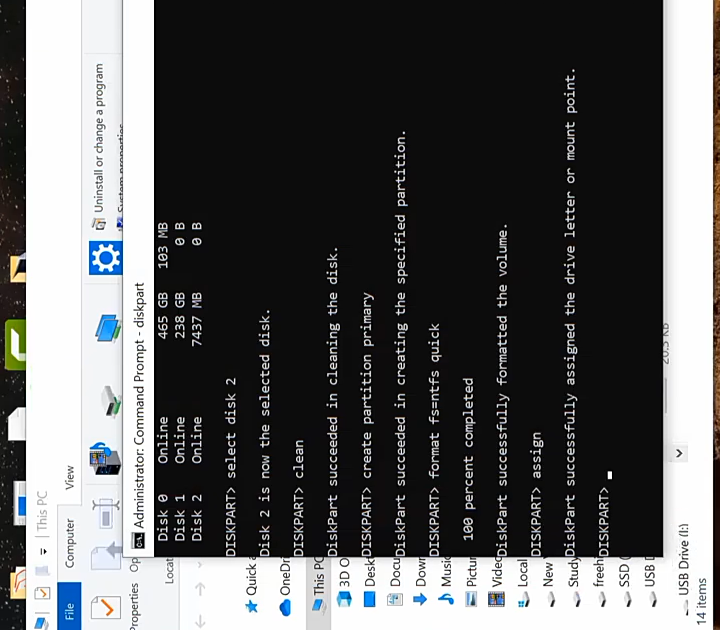Viewport: 720px width, 630px height.
Task: Click the New folder icon in quick access toolbar
Action: point(42,570)
